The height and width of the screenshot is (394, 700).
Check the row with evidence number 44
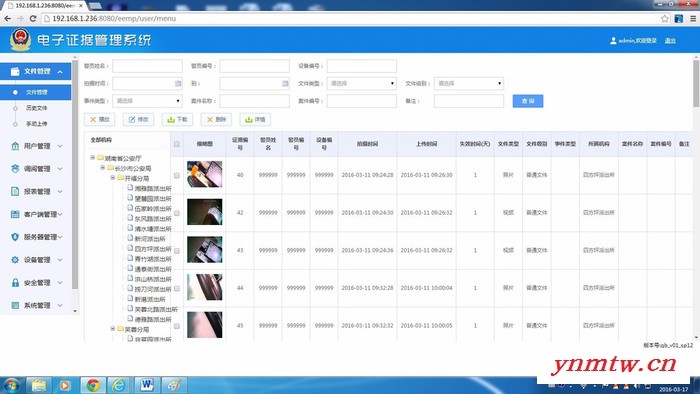point(177,288)
